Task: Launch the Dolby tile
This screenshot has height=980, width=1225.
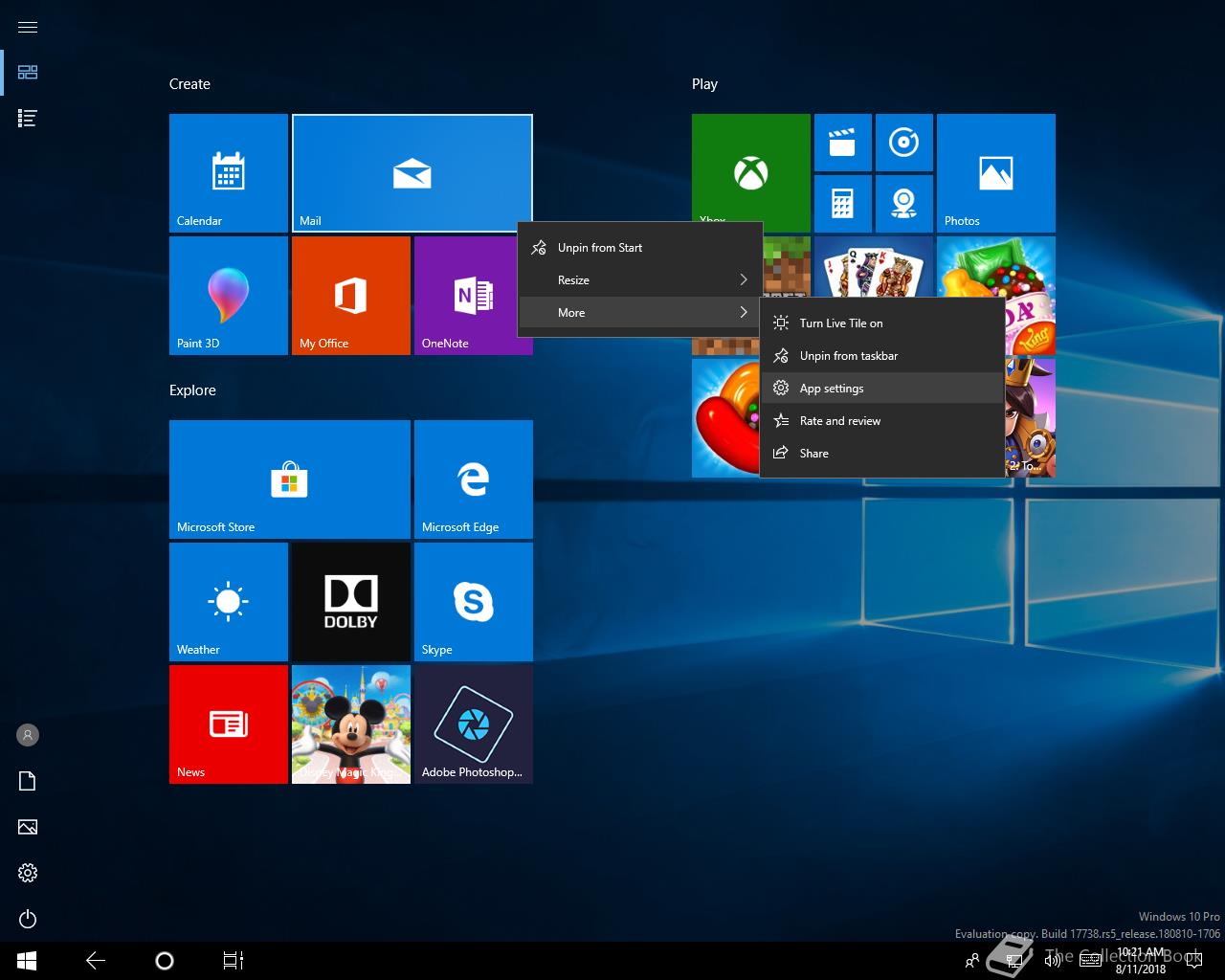Action: click(x=351, y=602)
